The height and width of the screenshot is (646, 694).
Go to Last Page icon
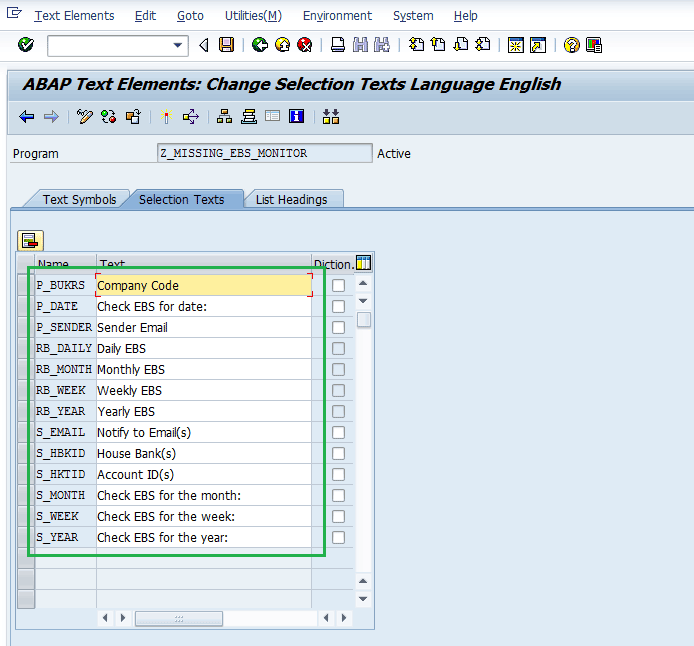pyautogui.click(x=483, y=45)
